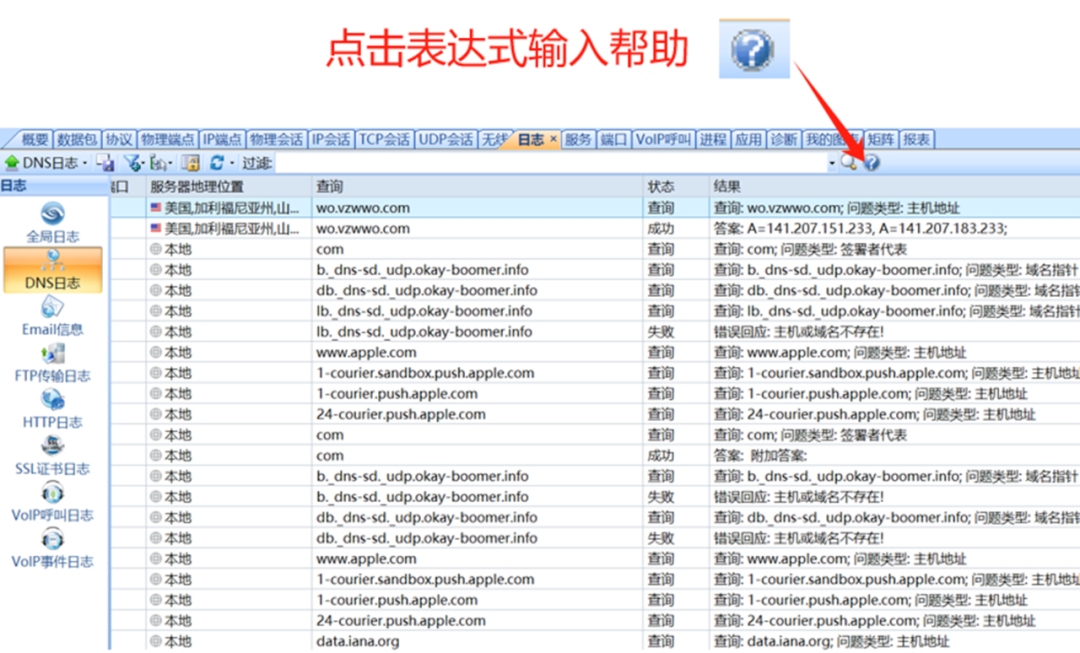Close the 日志 tab with its x button

(x=552, y=138)
